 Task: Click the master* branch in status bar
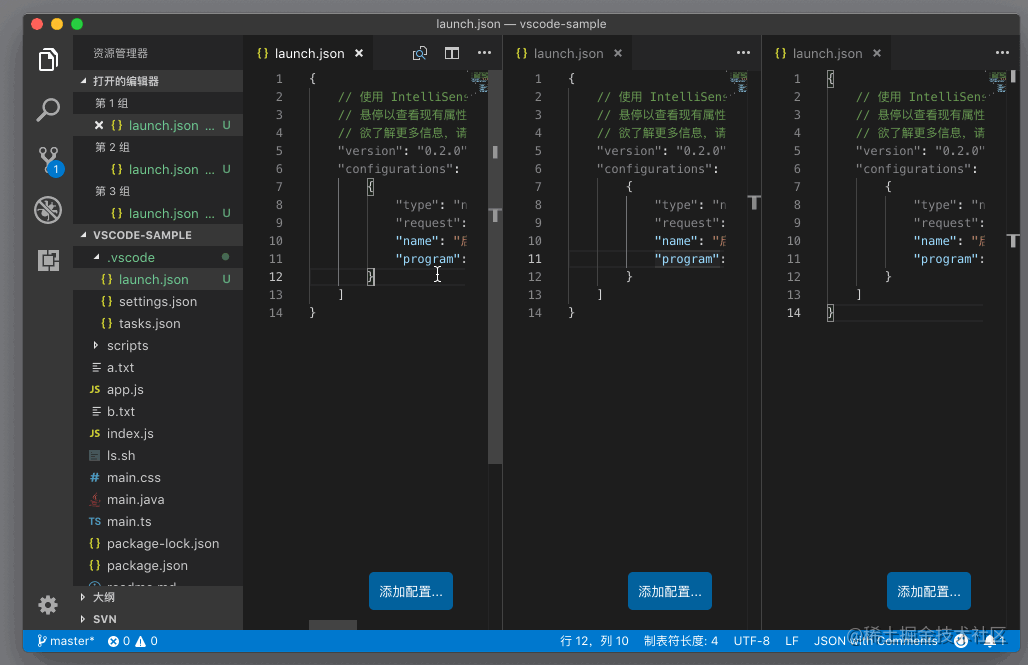tap(66, 641)
